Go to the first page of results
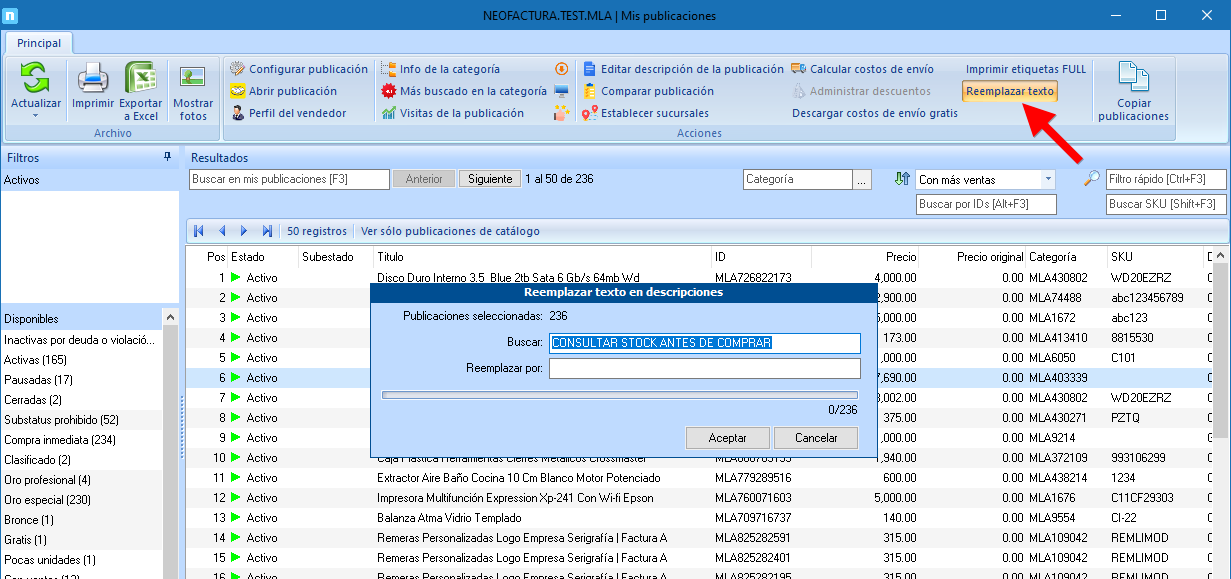1231x579 pixels. pos(199,231)
